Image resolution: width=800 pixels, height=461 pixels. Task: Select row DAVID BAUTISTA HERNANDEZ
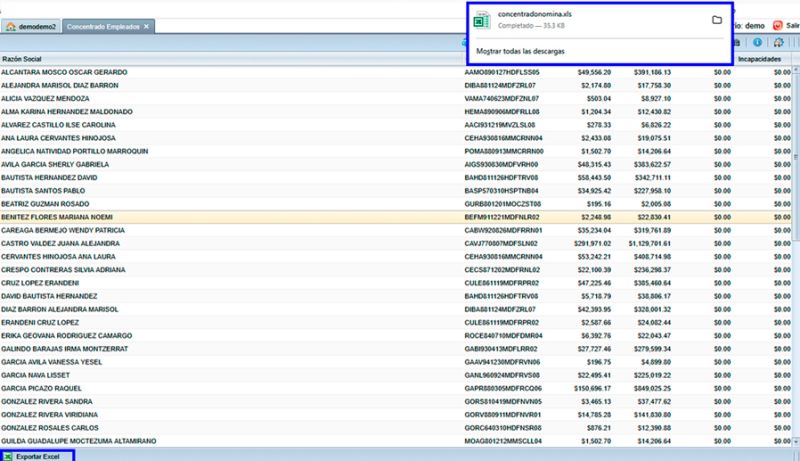pos(396,296)
